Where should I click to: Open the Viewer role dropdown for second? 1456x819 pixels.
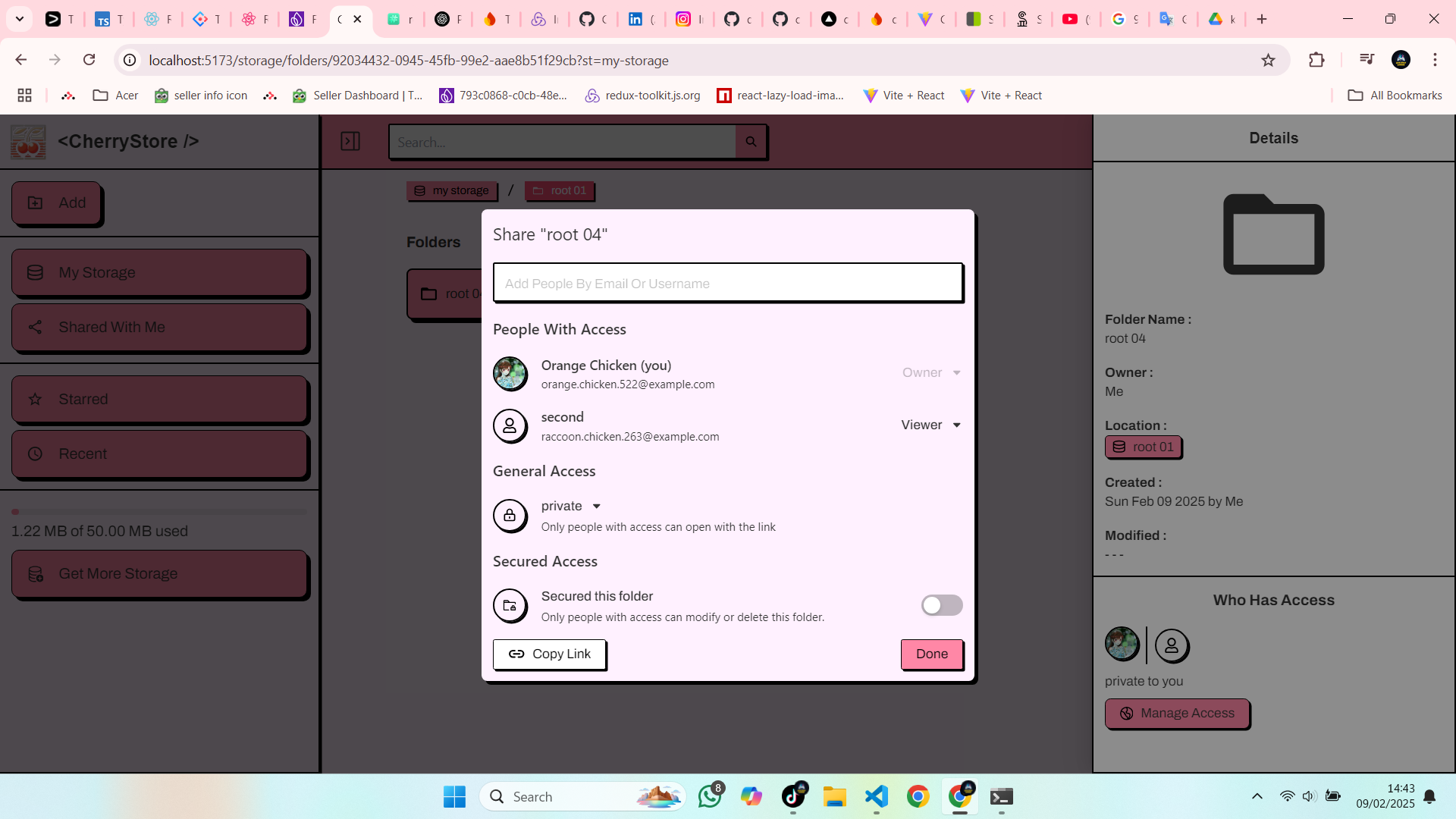931,425
